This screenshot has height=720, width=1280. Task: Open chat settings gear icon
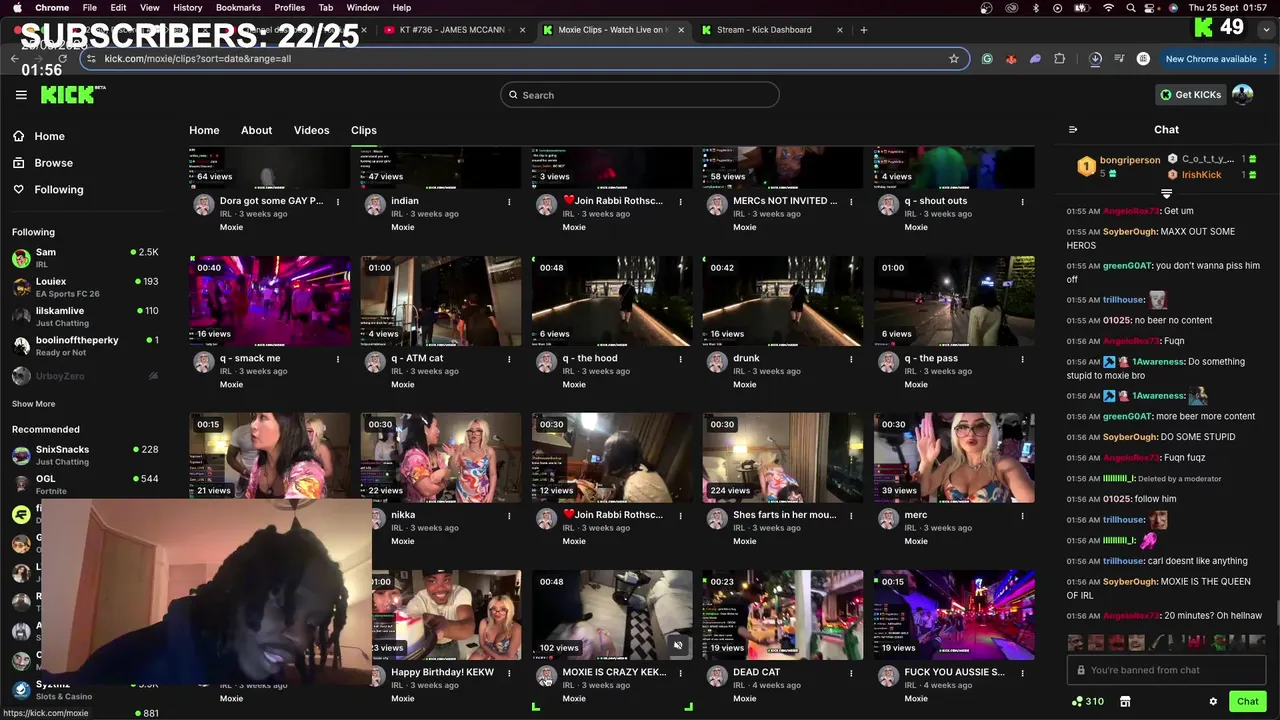1213,702
